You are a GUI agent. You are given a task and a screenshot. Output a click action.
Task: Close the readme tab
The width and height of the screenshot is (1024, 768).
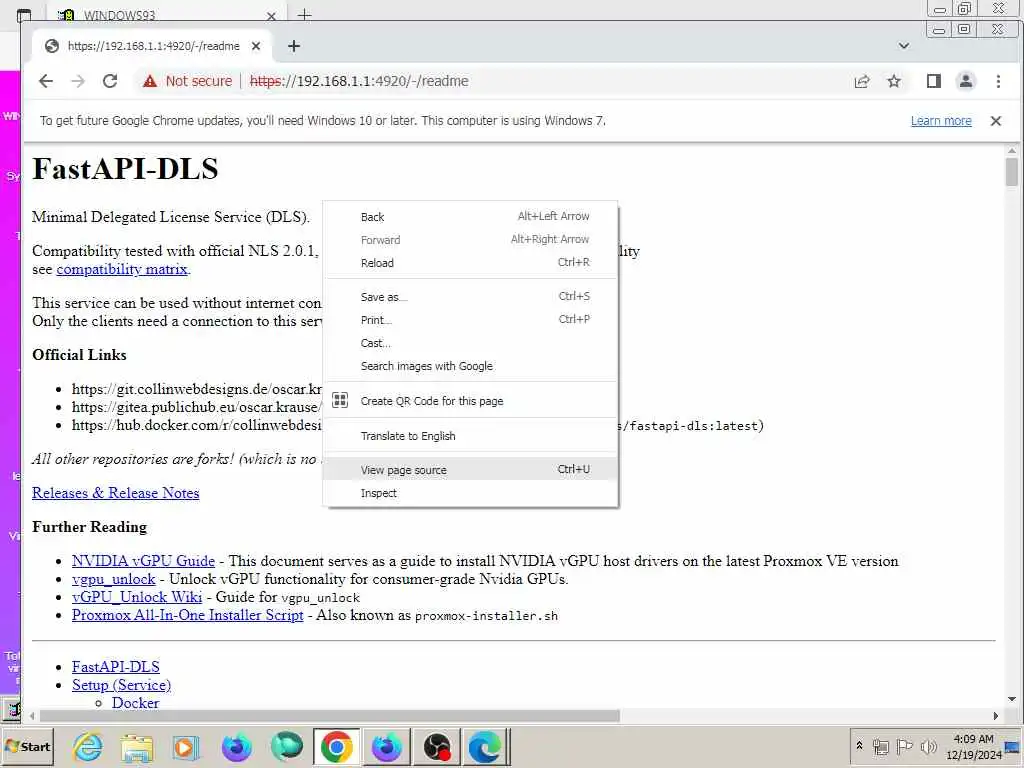(x=256, y=46)
